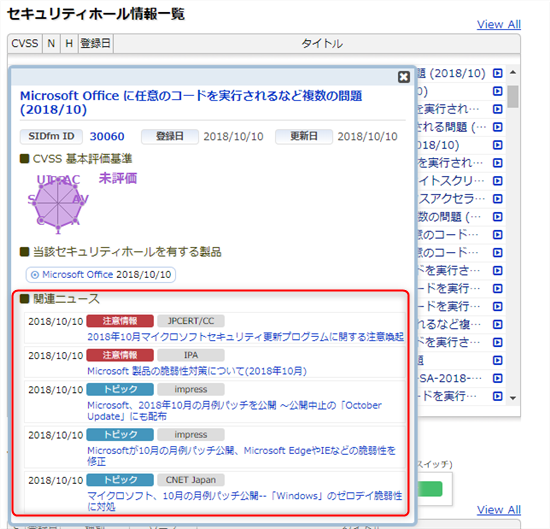Sort by 登録日 column header
The image size is (550, 529).
(x=96, y=43)
